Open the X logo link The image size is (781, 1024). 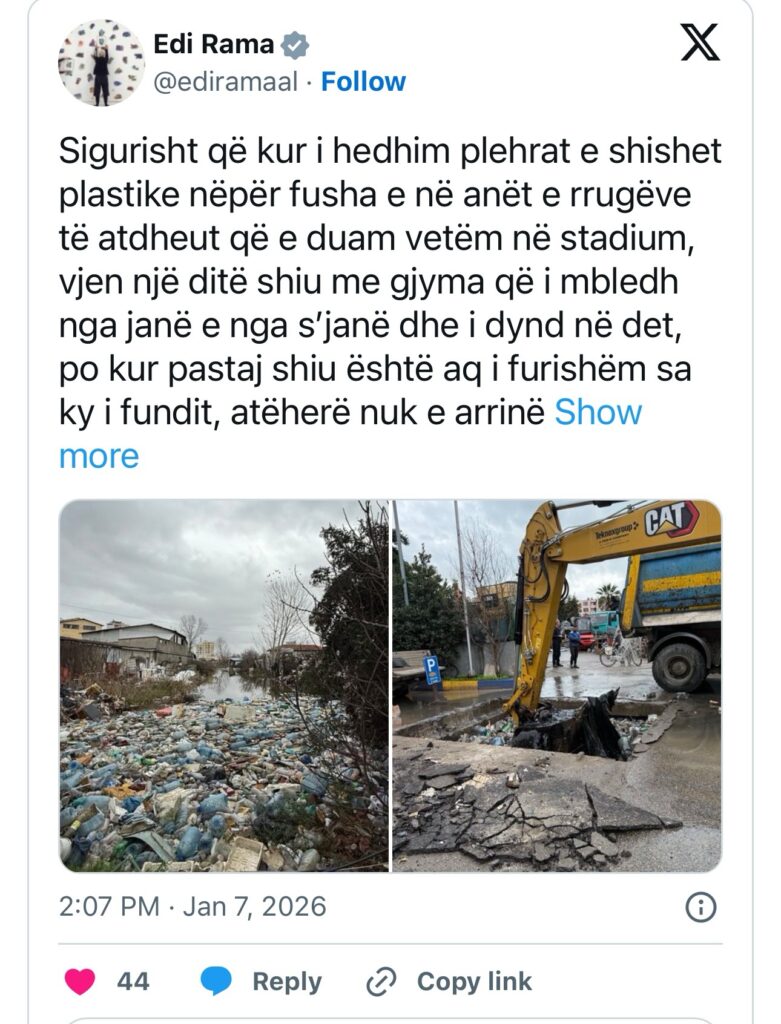[700, 42]
